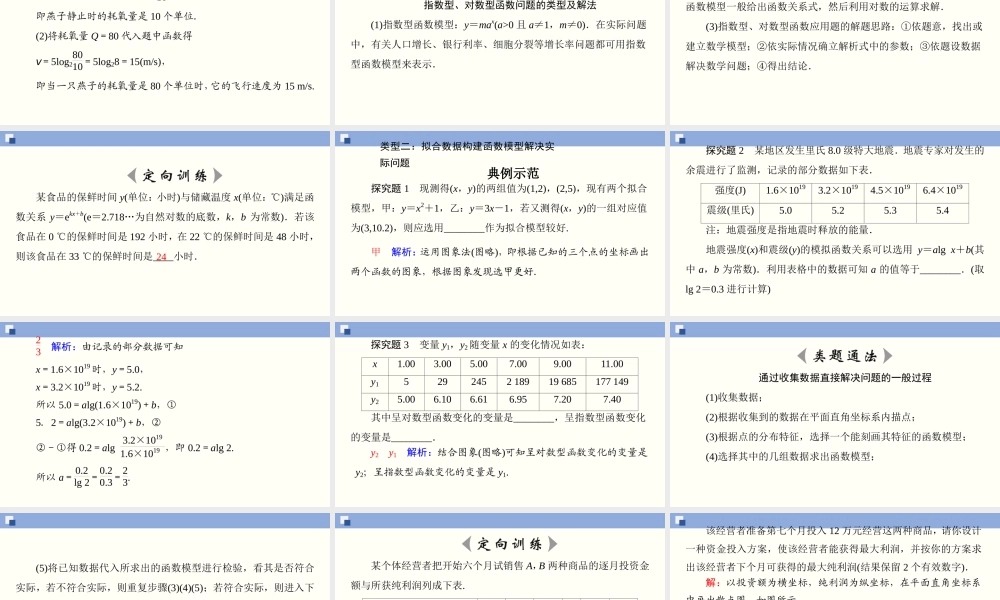Click the corner marker icon on the 探究题2 slide
The image size is (1000, 600).
click(x=679, y=140)
